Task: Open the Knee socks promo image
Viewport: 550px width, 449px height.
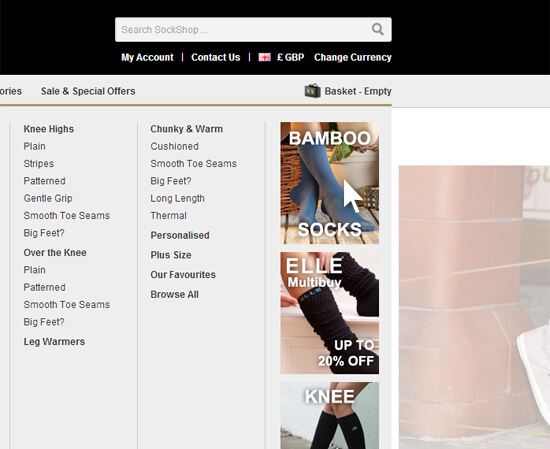Action: click(329, 415)
